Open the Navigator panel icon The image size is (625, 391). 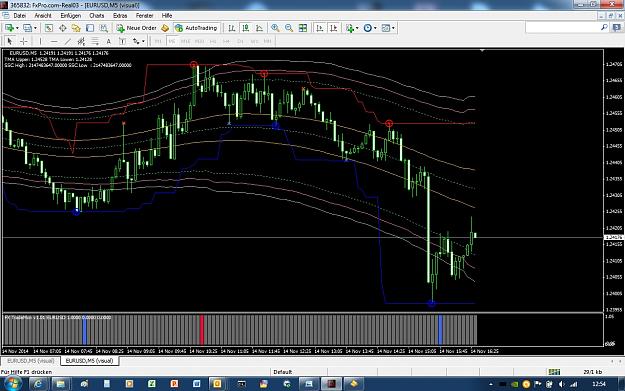pos(76,28)
